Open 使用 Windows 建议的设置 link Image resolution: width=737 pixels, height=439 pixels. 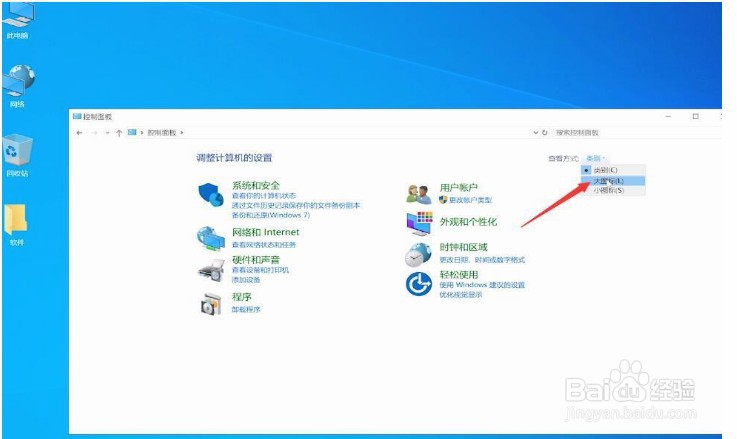point(482,285)
